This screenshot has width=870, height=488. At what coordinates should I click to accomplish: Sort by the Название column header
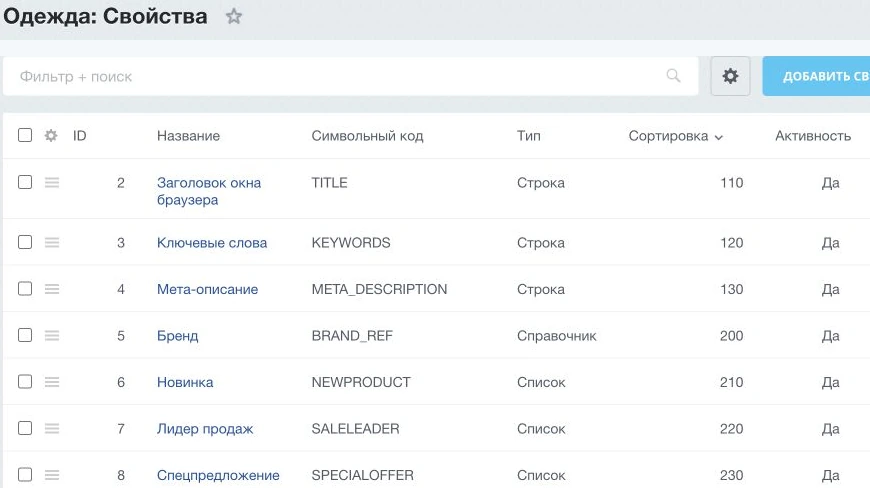(188, 136)
